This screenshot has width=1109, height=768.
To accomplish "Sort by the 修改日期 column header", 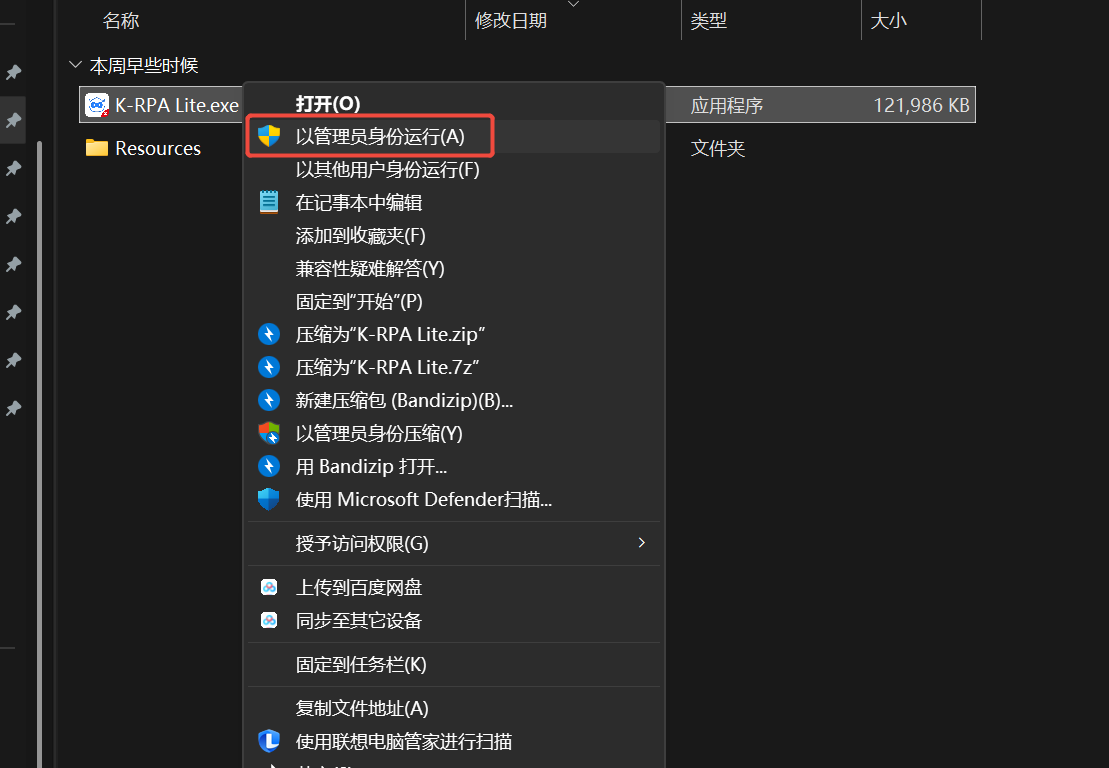I will [511, 21].
